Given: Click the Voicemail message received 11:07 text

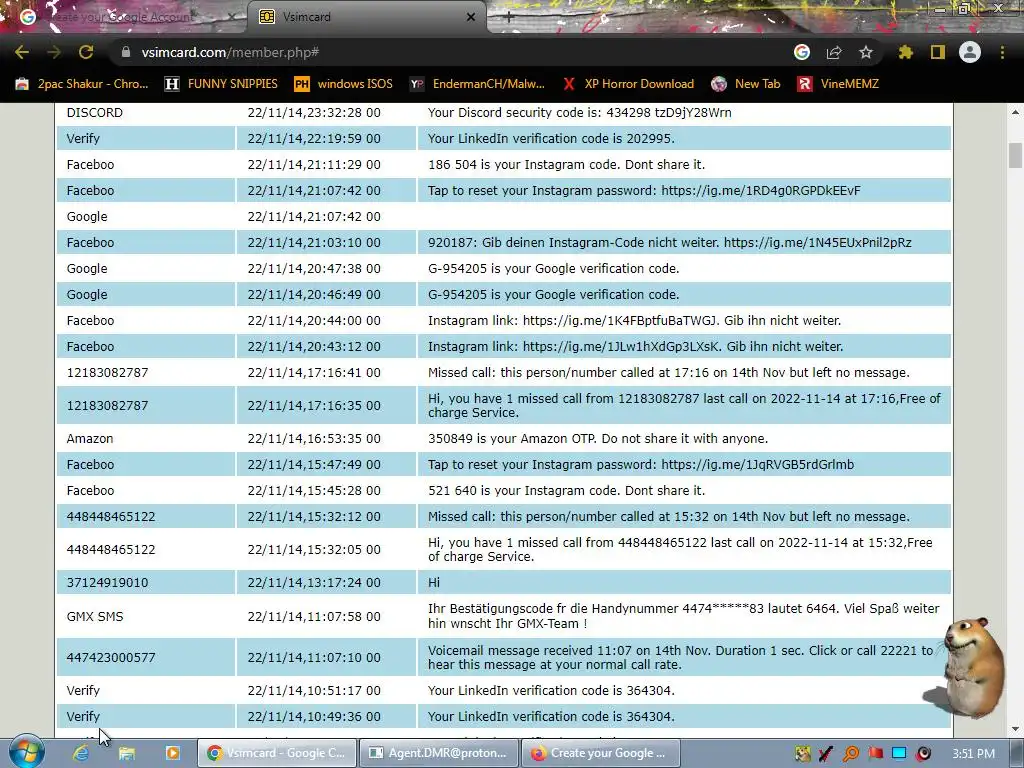Looking at the screenshot, I should click(x=680, y=658).
